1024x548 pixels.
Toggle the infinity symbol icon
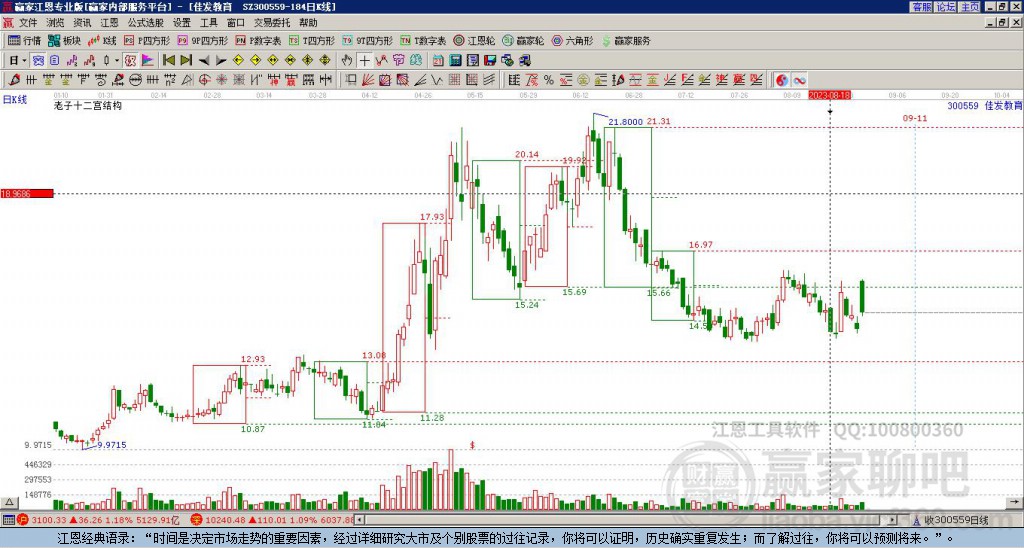(799, 80)
